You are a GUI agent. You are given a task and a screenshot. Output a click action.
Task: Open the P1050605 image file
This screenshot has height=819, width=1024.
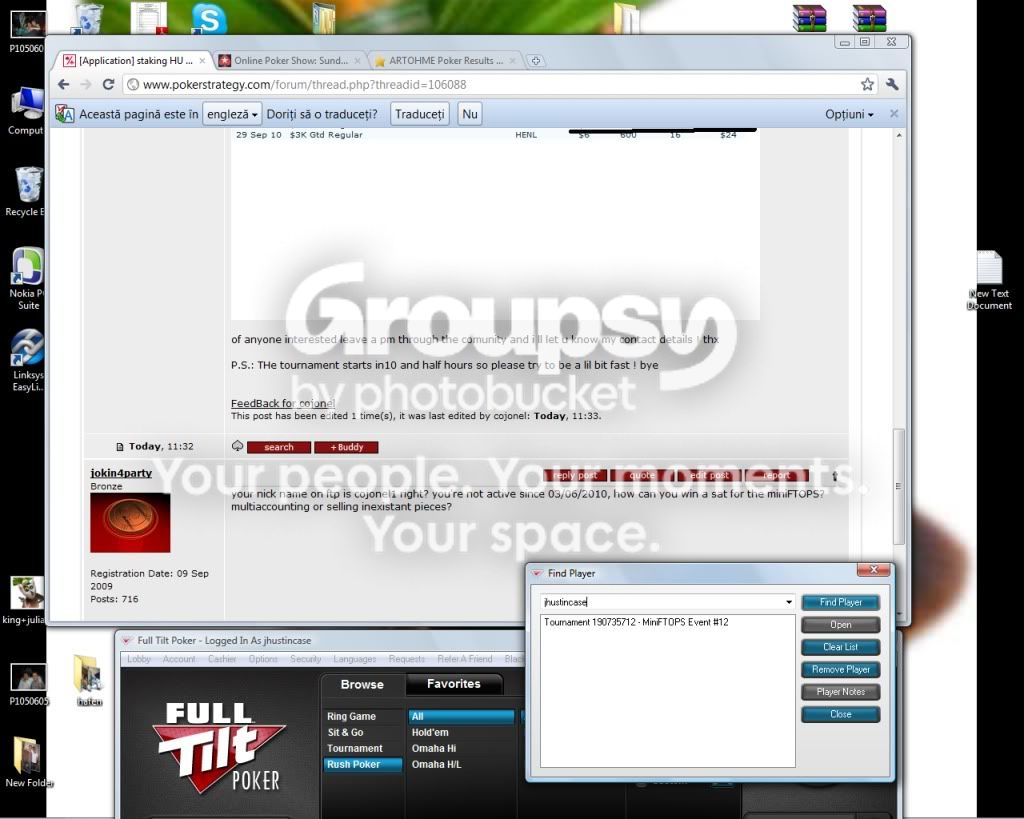point(28,684)
